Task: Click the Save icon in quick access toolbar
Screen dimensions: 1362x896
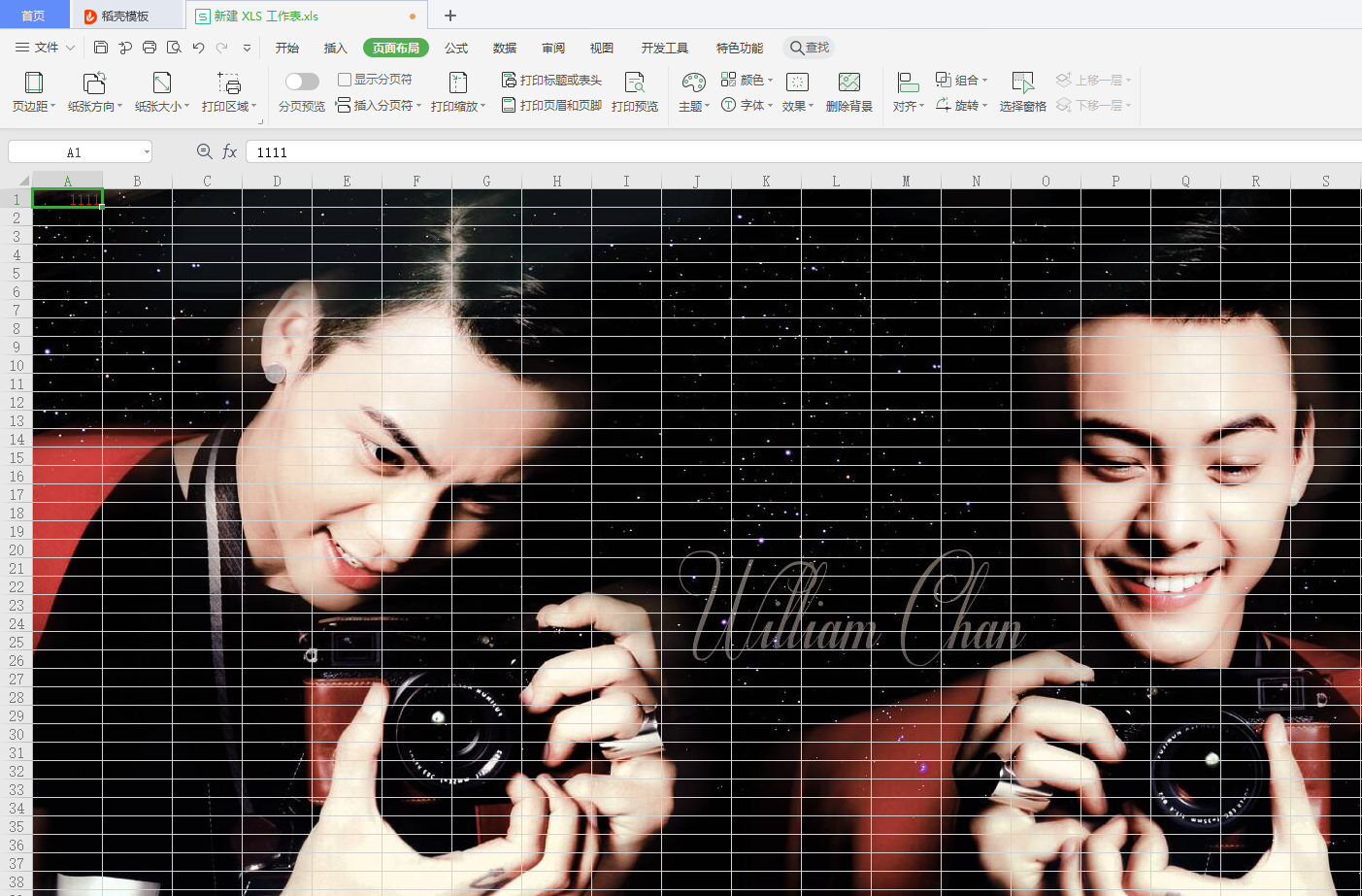Action: point(101,48)
